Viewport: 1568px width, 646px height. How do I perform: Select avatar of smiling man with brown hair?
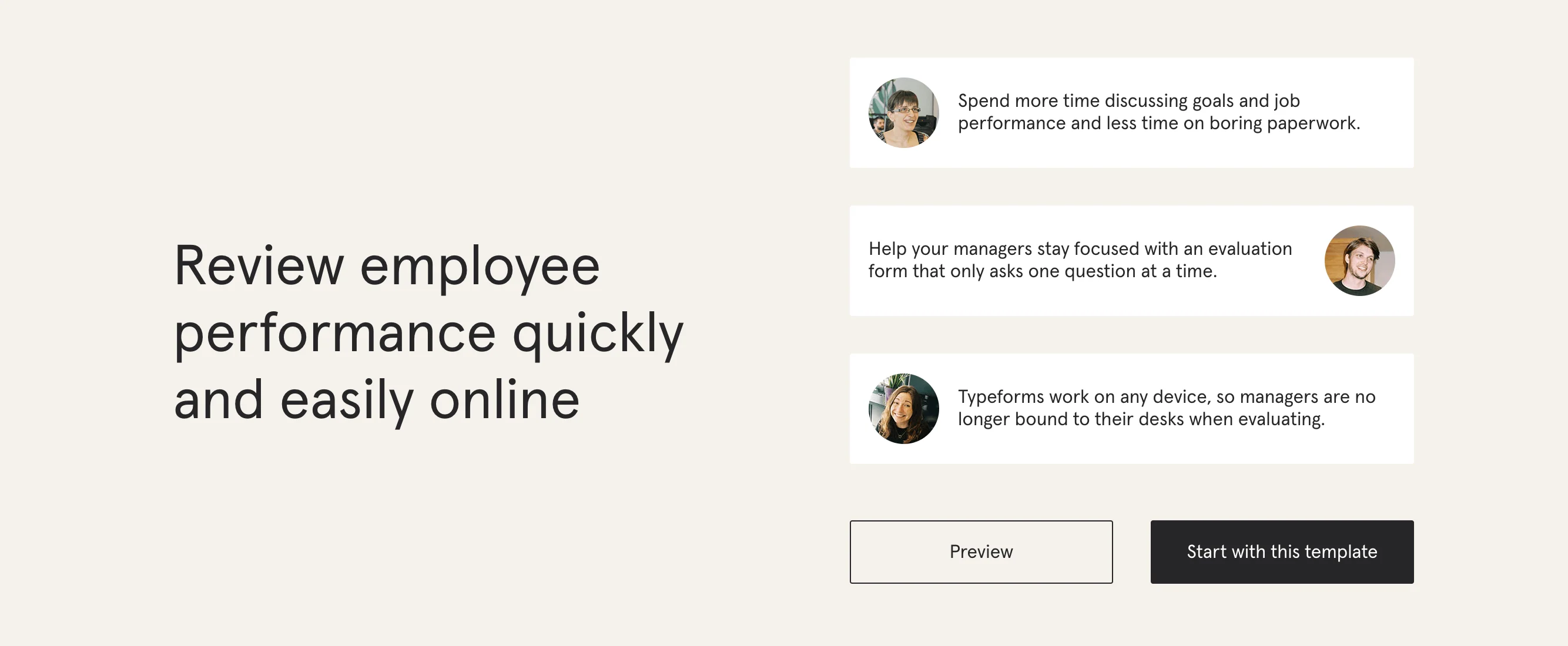(1359, 260)
